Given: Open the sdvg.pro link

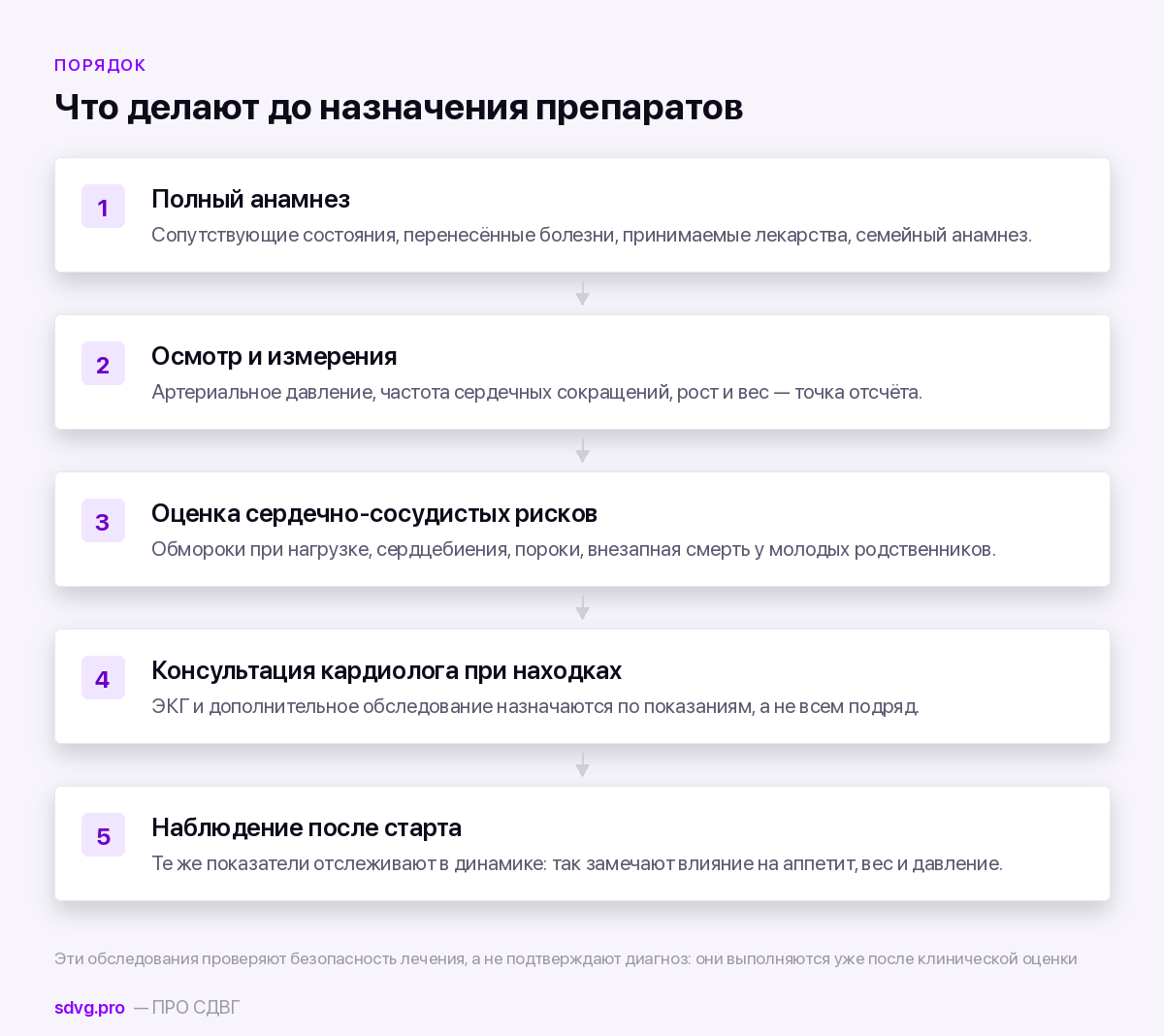Looking at the screenshot, I should [89, 1008].
